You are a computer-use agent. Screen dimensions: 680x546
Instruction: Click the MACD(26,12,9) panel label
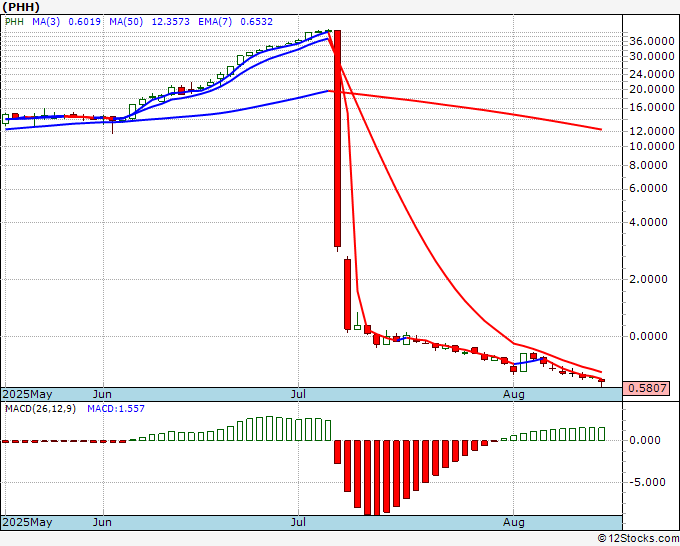pos(40,409)
